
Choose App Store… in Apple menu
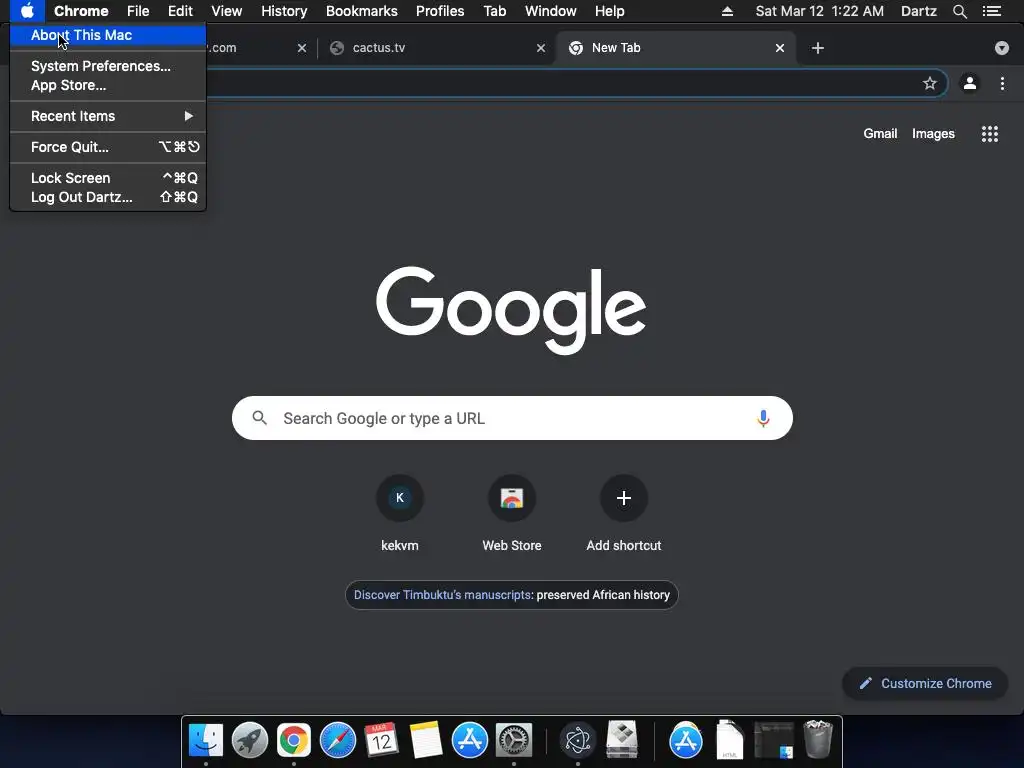coord(108,85)
